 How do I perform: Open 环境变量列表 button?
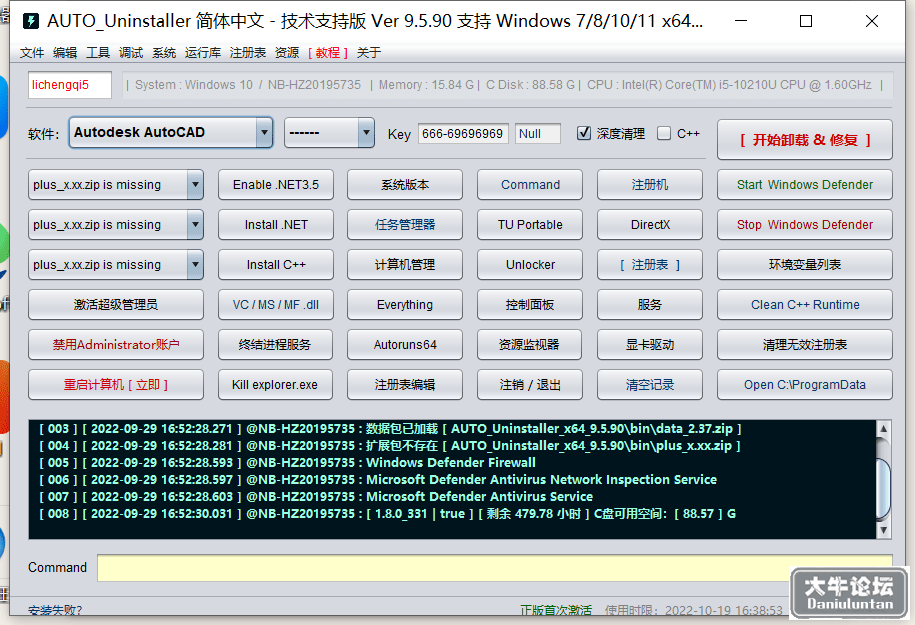coord(805,264)
